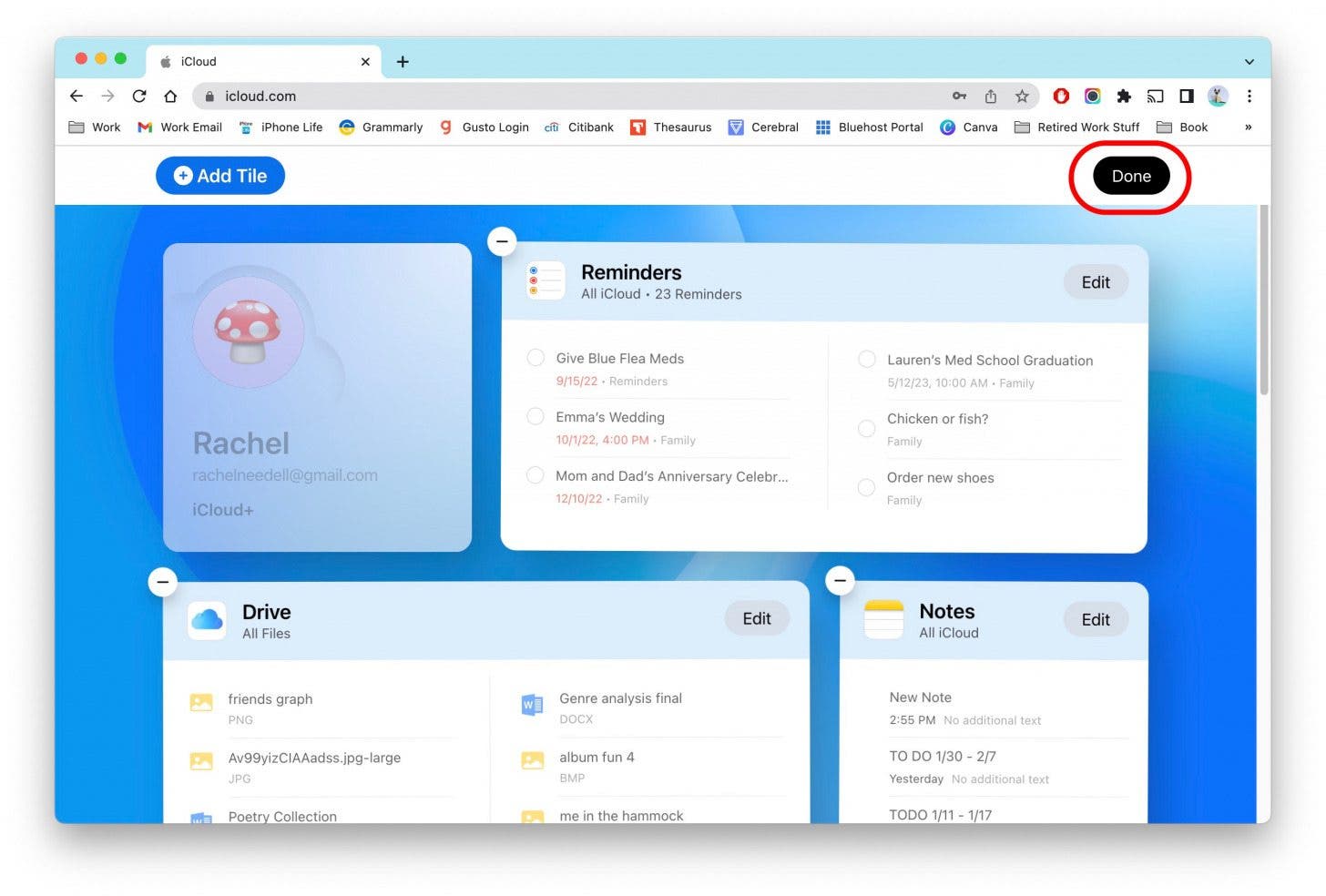Screen dimensions: 1326x896
Task: Click the browser reload page icon
Action: [x=139, y=97]
